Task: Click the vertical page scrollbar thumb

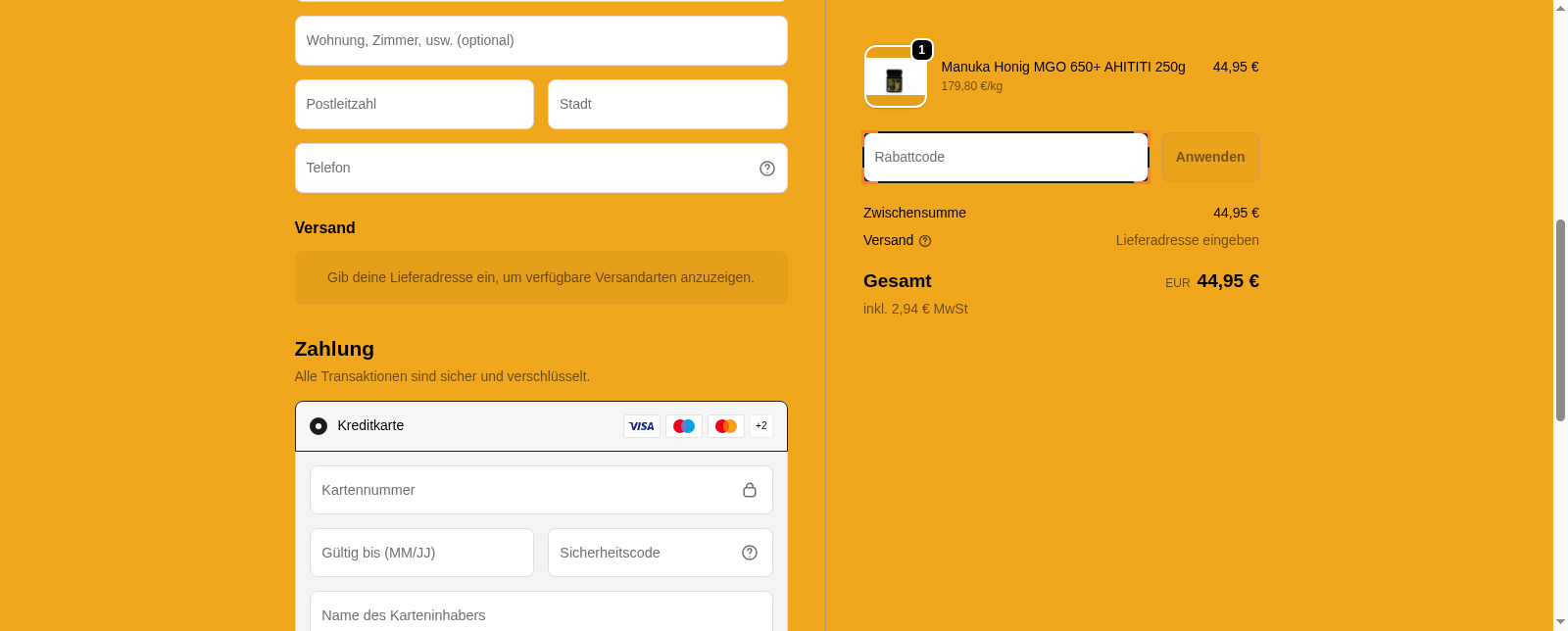Action: (x=1560, y=320)
